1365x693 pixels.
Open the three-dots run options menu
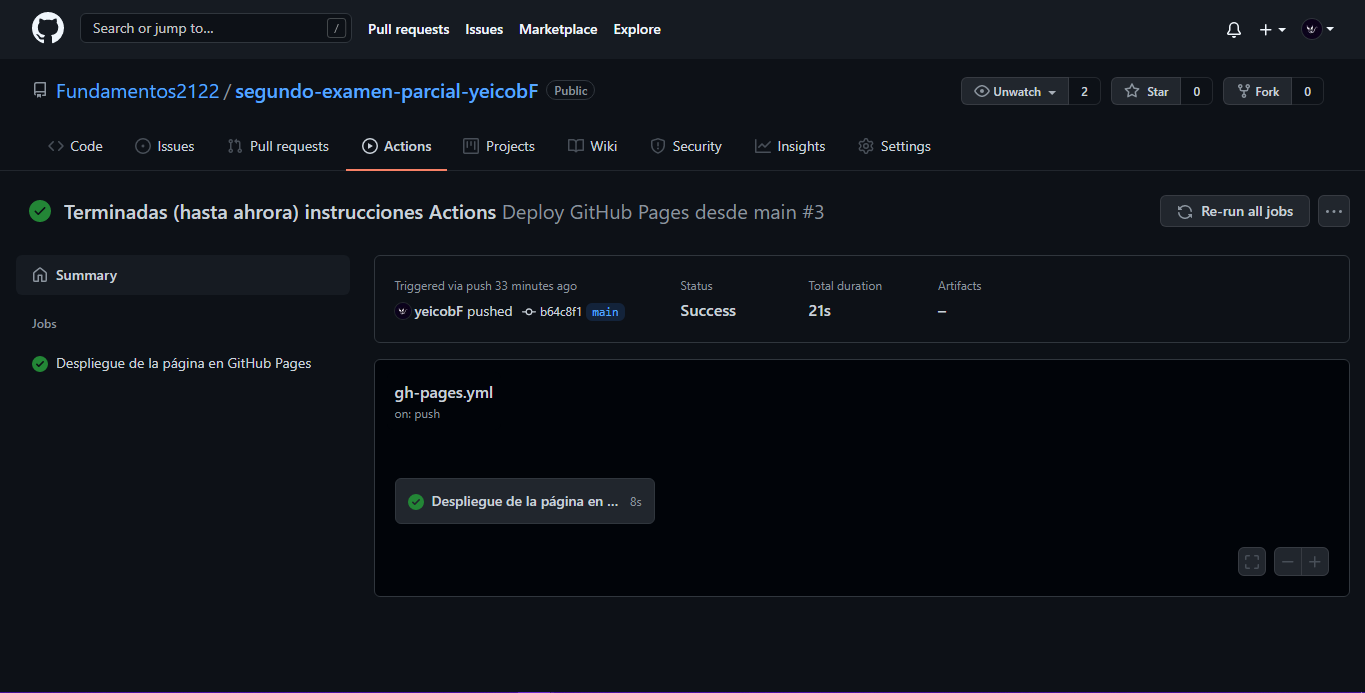click(x=1334, y=211)
